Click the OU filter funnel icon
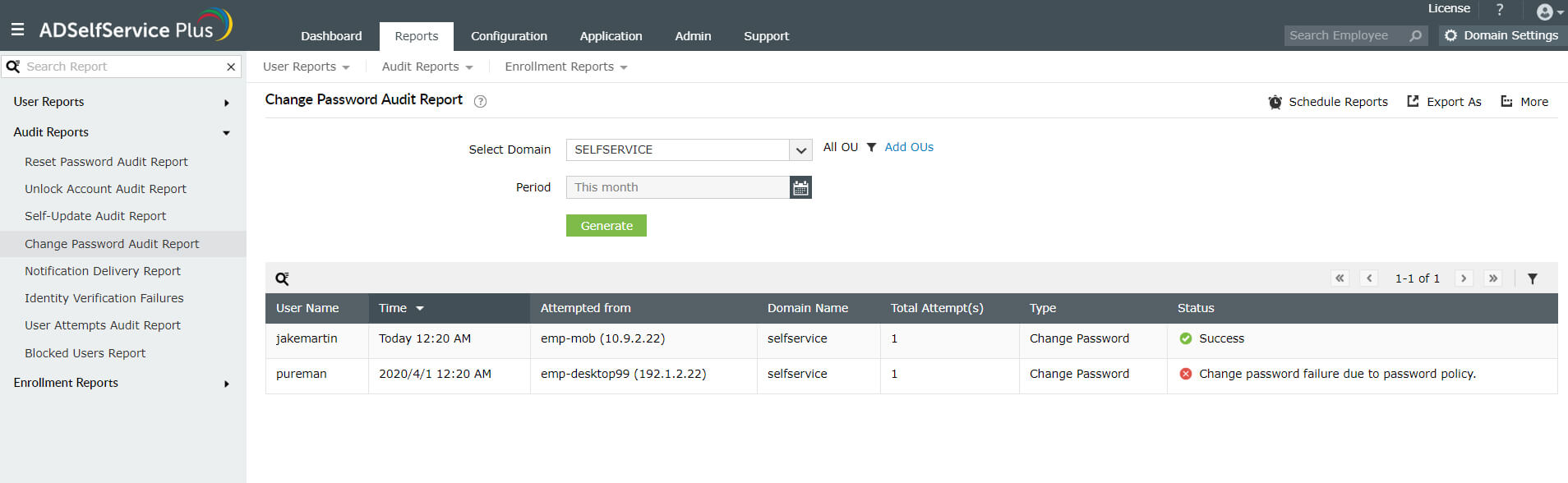Screen dimensions: 1568x483 872,147
